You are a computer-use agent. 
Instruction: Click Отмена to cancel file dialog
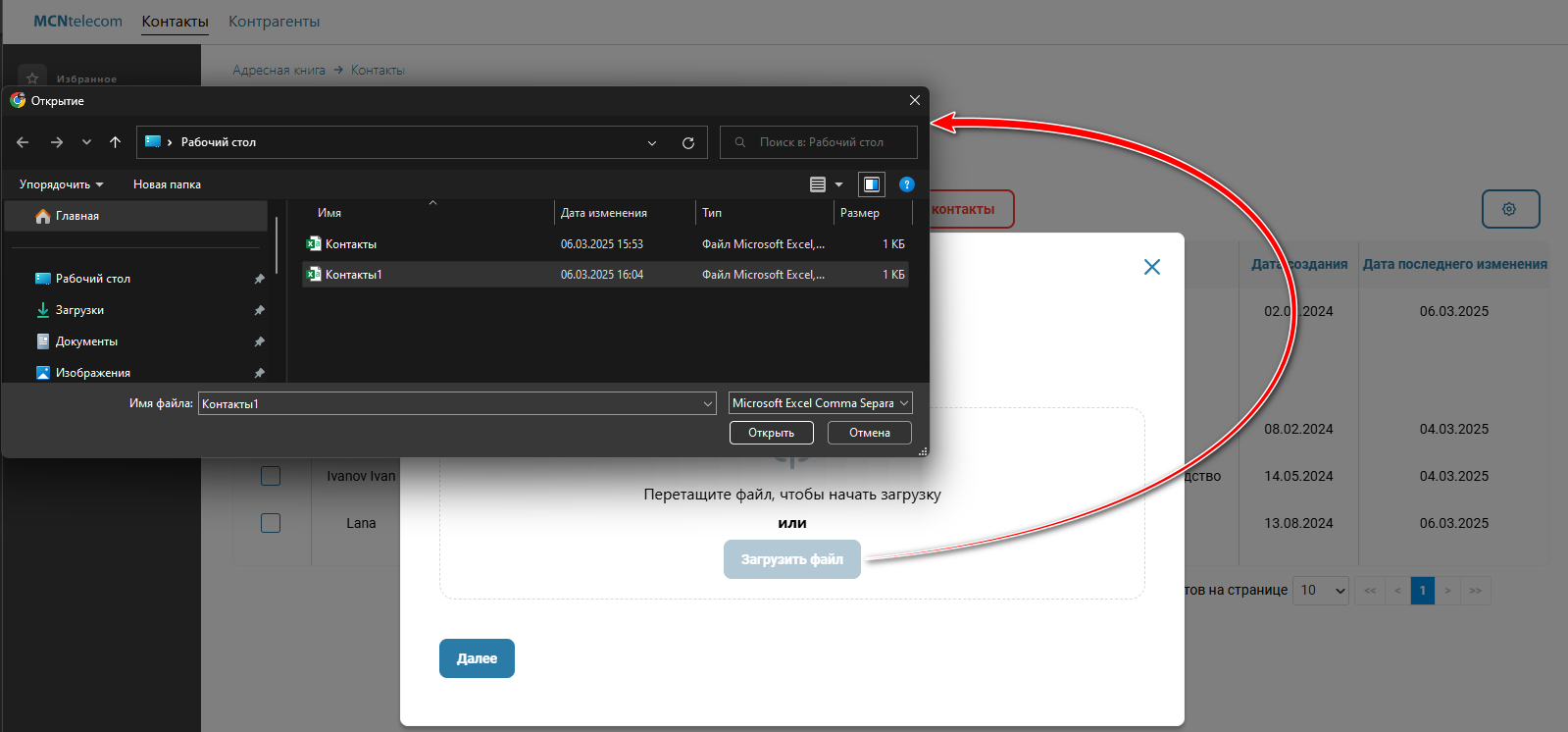[870, 433]
